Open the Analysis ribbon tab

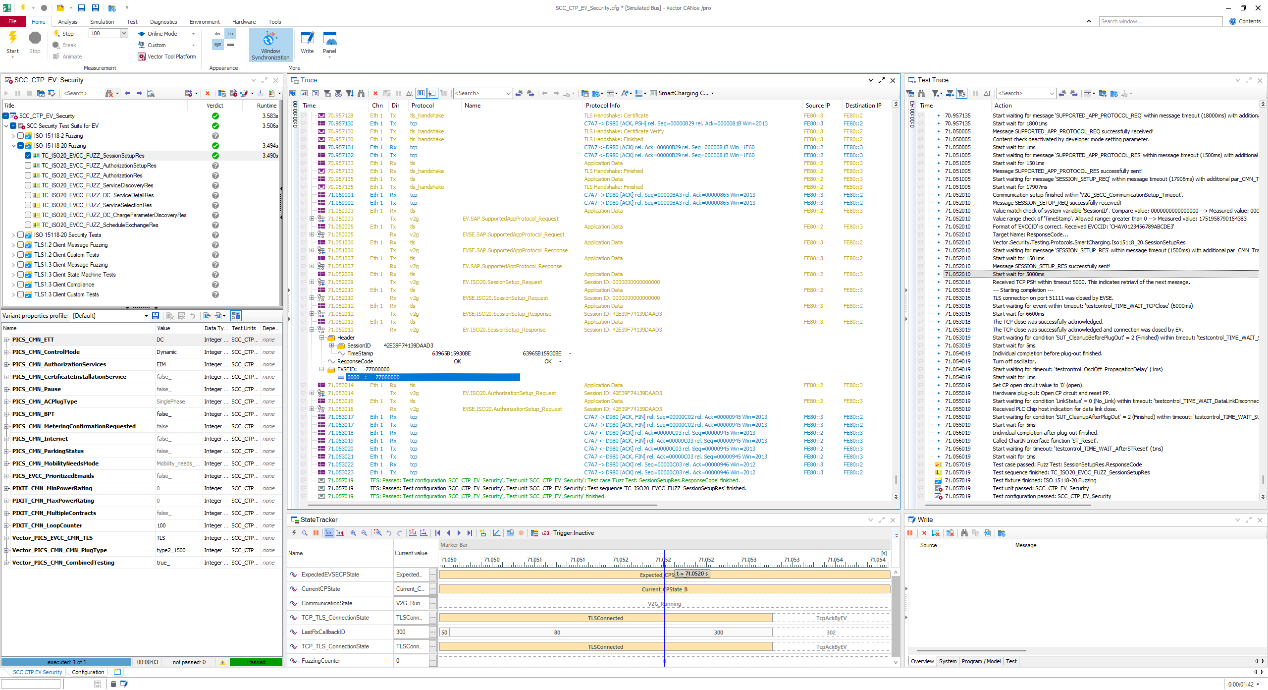coord(68,20)
